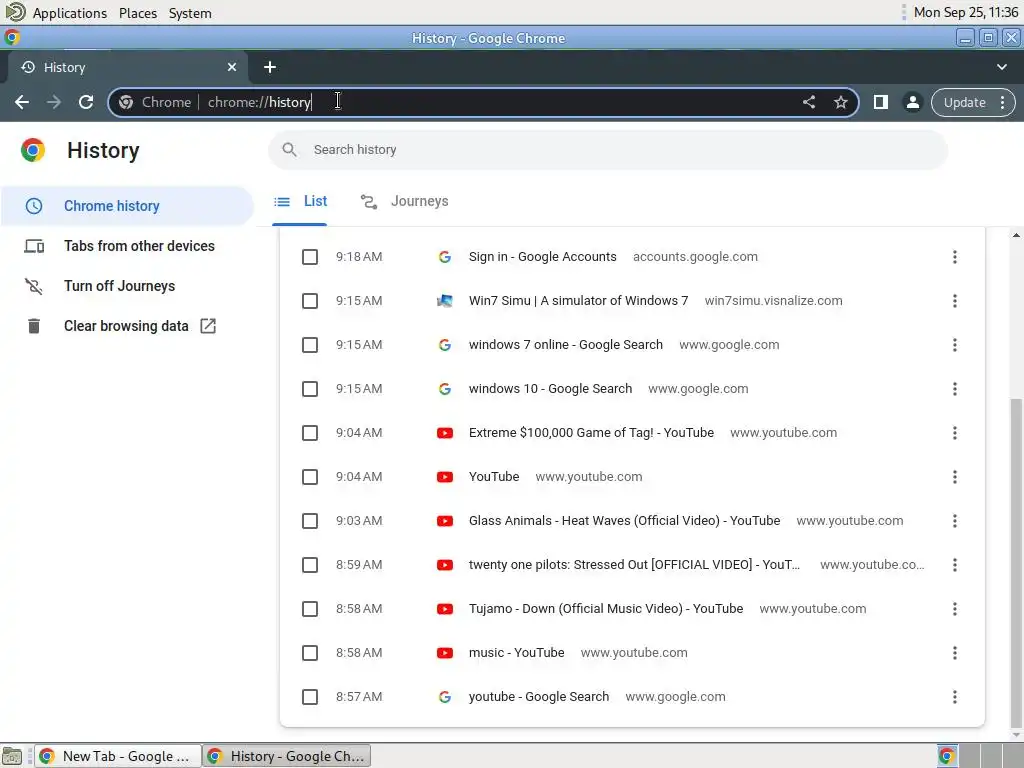
Task: Open actions menu for music - YouTube
Action: tap(955, 653)
